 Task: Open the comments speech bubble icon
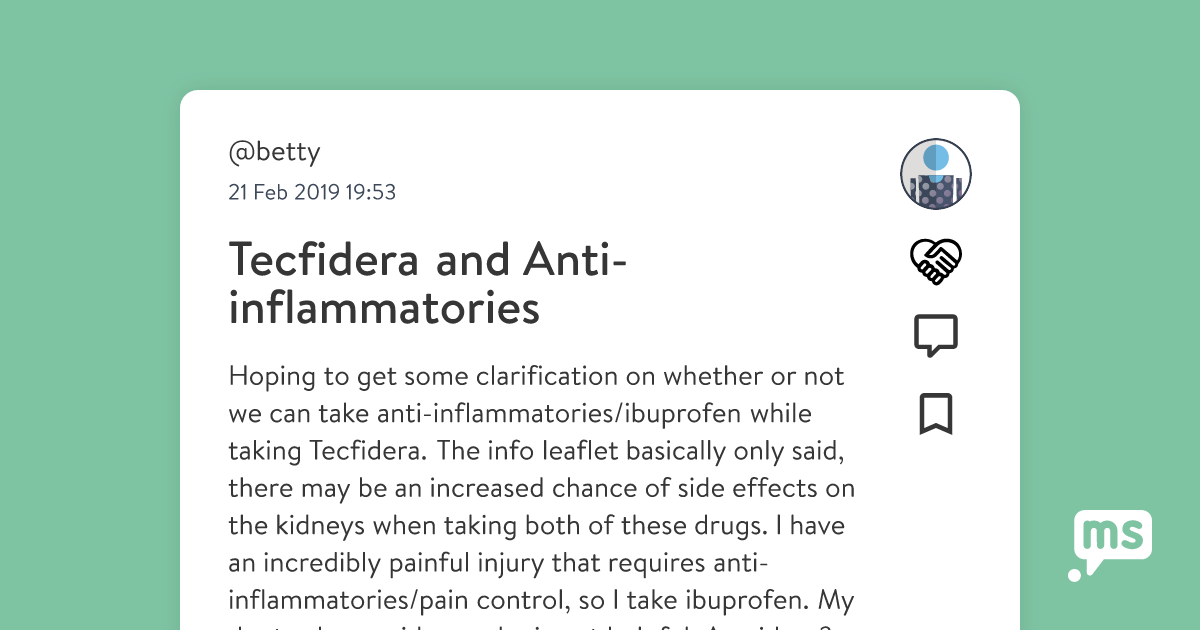point(935,336)
